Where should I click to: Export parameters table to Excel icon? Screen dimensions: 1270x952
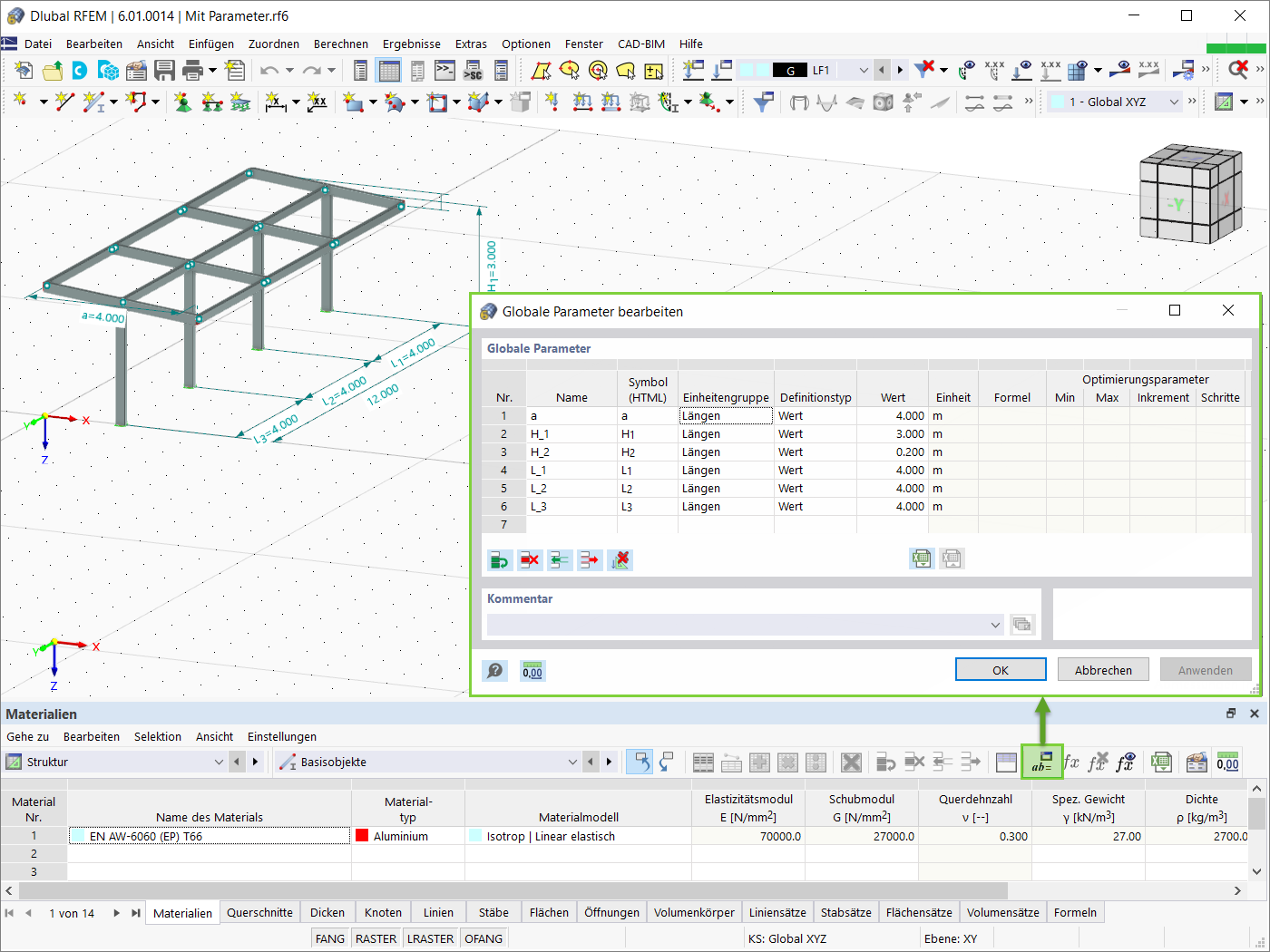point(922,559)
